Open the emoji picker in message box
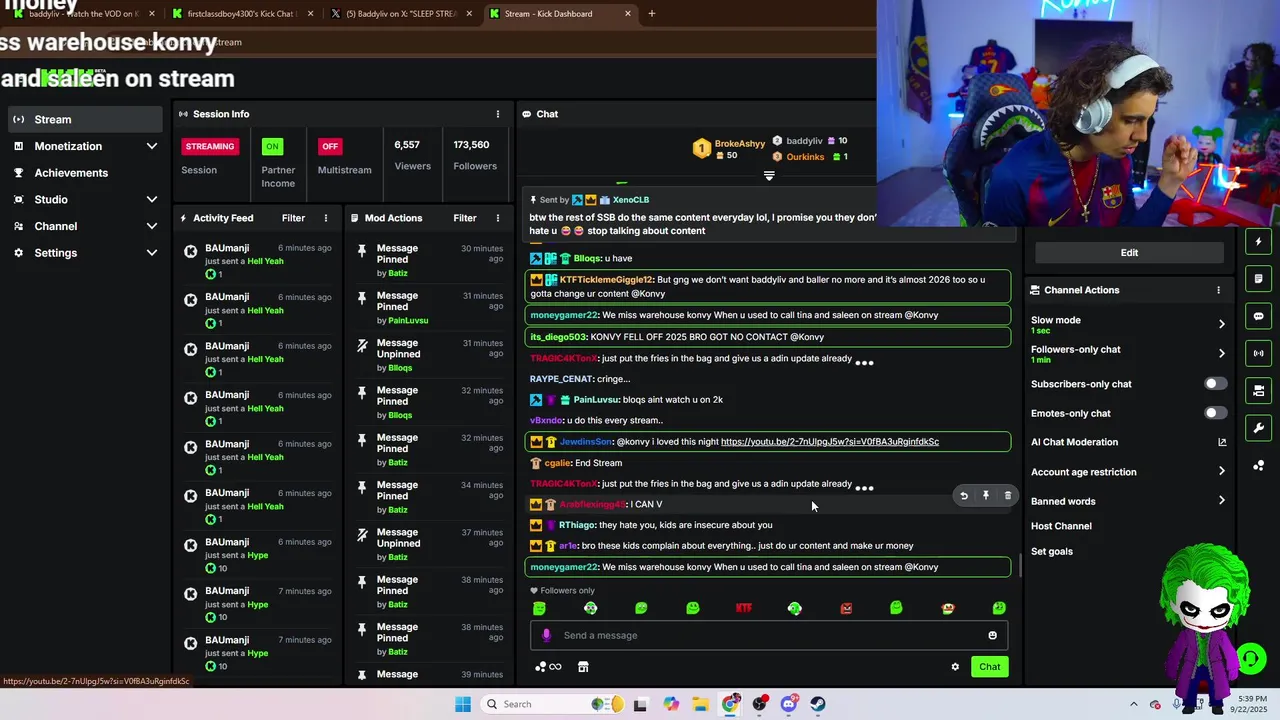Screen dimensions: 1280x720 [x=992, y=635]
